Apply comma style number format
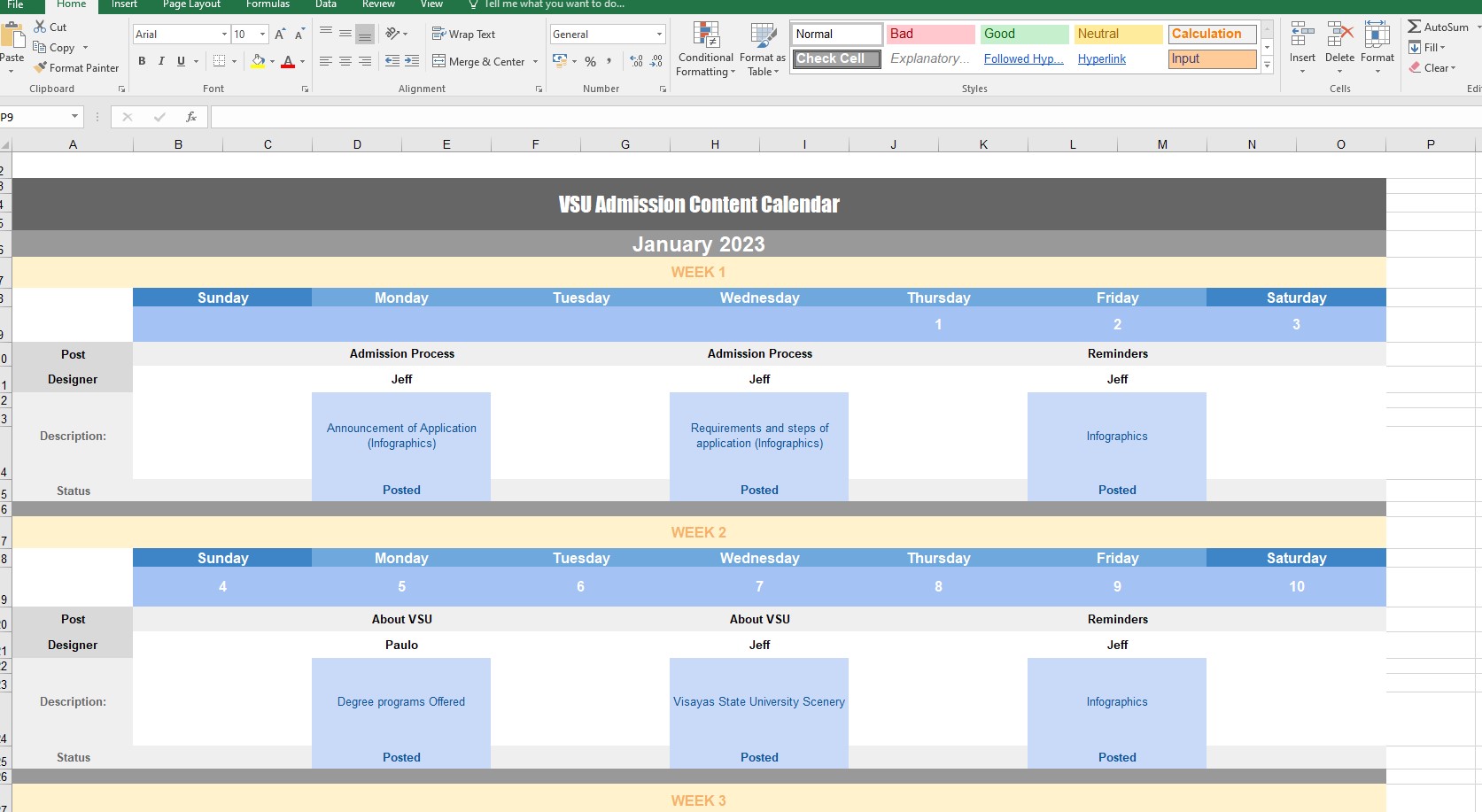Image resolution: width=1482 pixels, height=812 pixels. pyautogui.click(x=609, y=61)
